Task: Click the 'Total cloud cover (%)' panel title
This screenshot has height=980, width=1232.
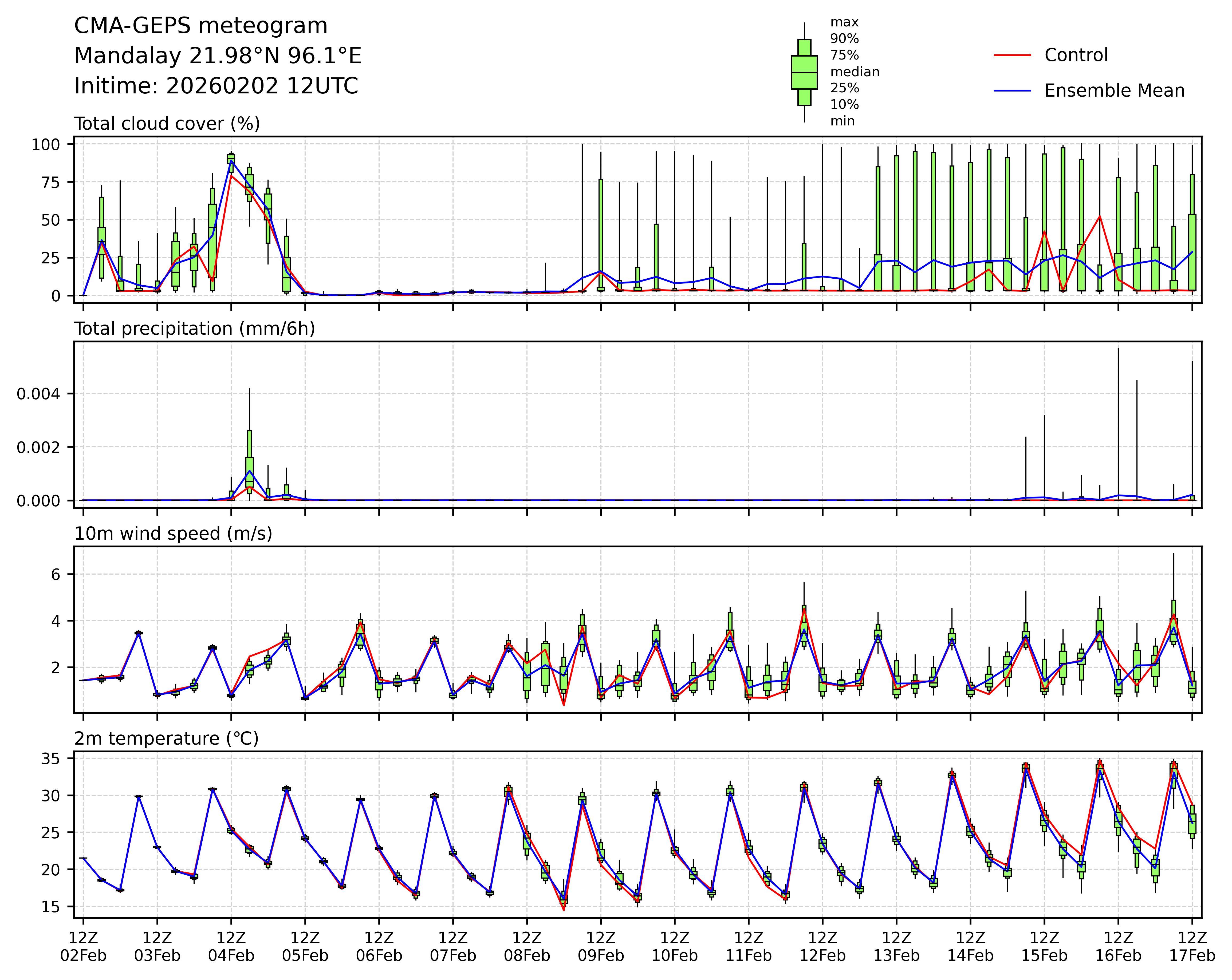Action: tap(167, 123)
